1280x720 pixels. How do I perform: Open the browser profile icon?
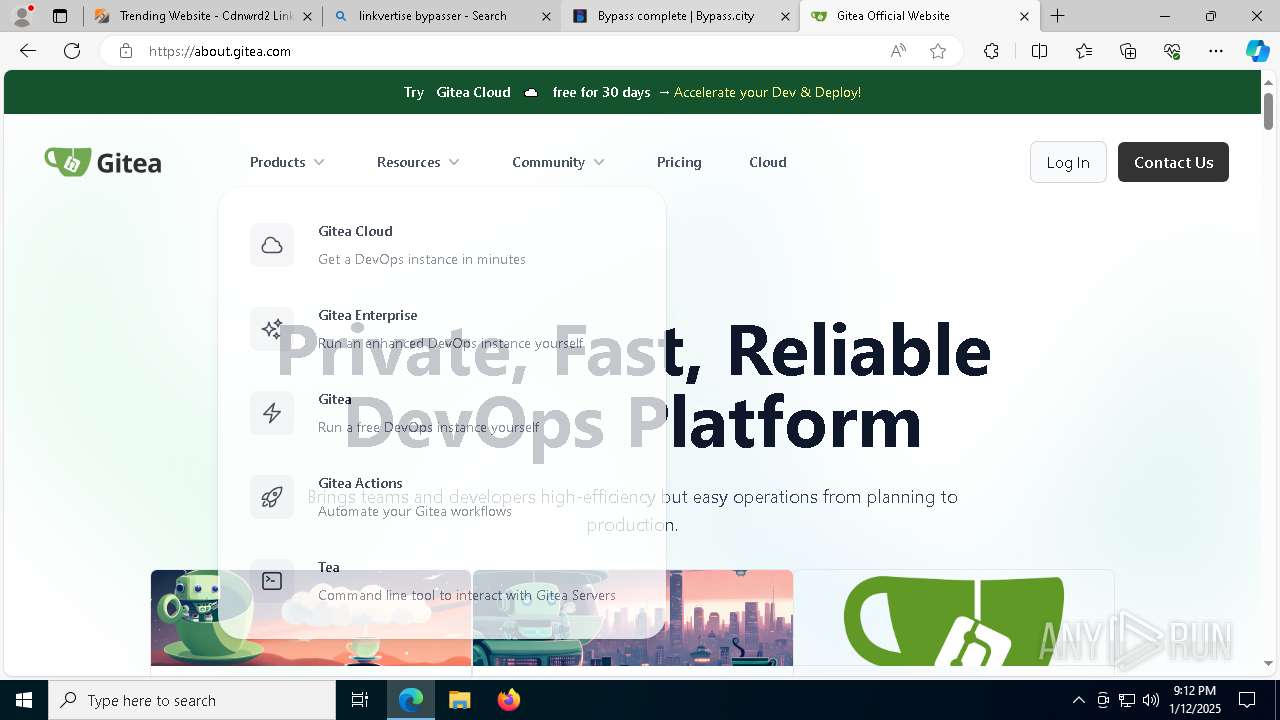(22, 16)
